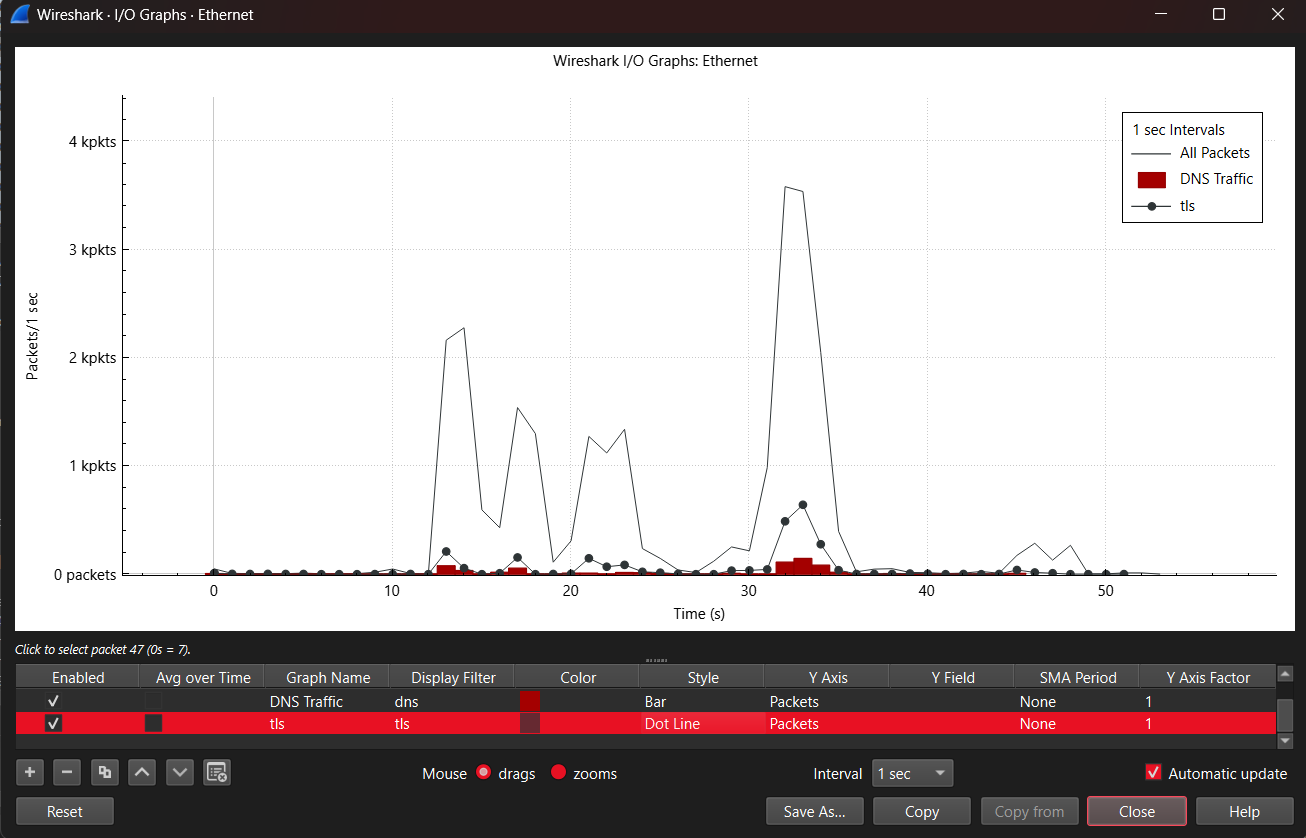Click the Save As... button
The width and height of the screenshot is (1306, 838).
[815, 811]
